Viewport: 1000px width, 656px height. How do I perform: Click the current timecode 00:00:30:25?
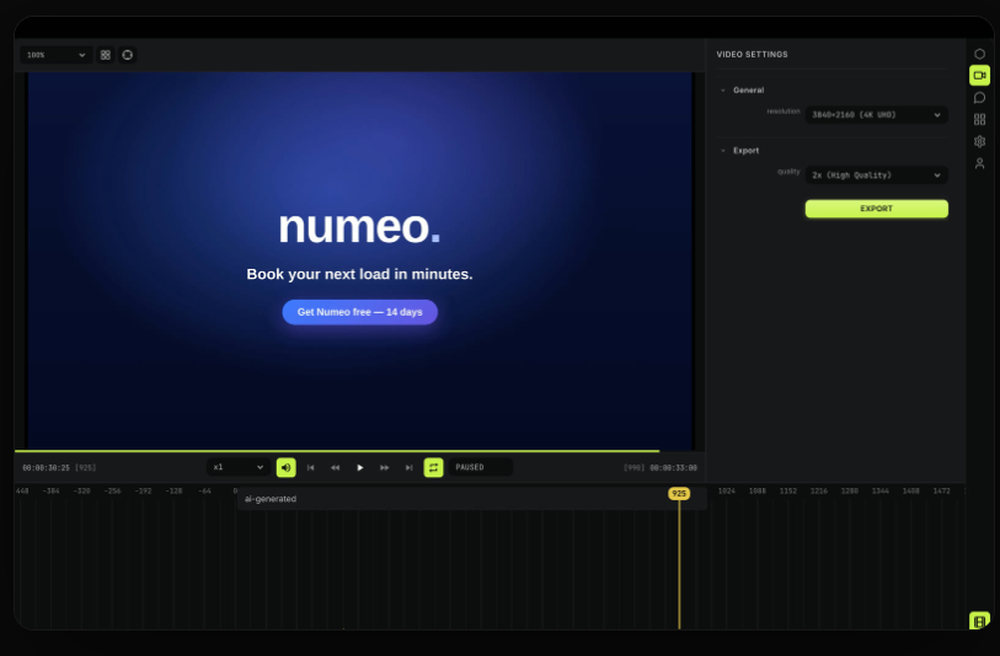(x=46, y=468)
